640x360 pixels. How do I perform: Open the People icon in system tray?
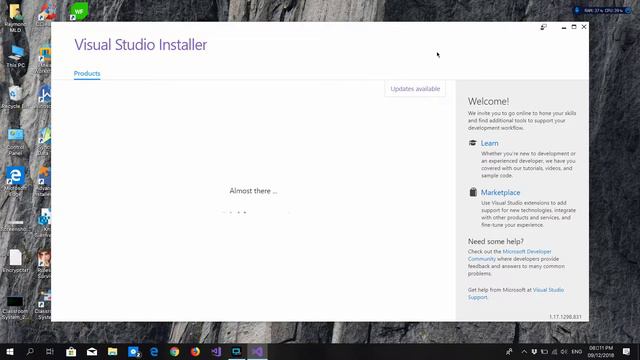(509, 351)
